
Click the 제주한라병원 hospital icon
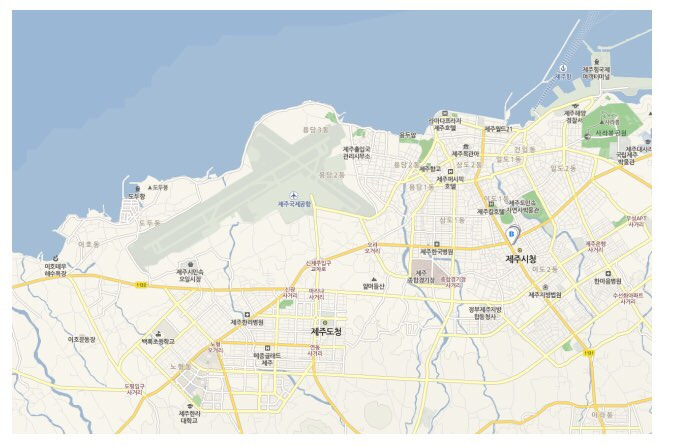(x=247, y=315)
